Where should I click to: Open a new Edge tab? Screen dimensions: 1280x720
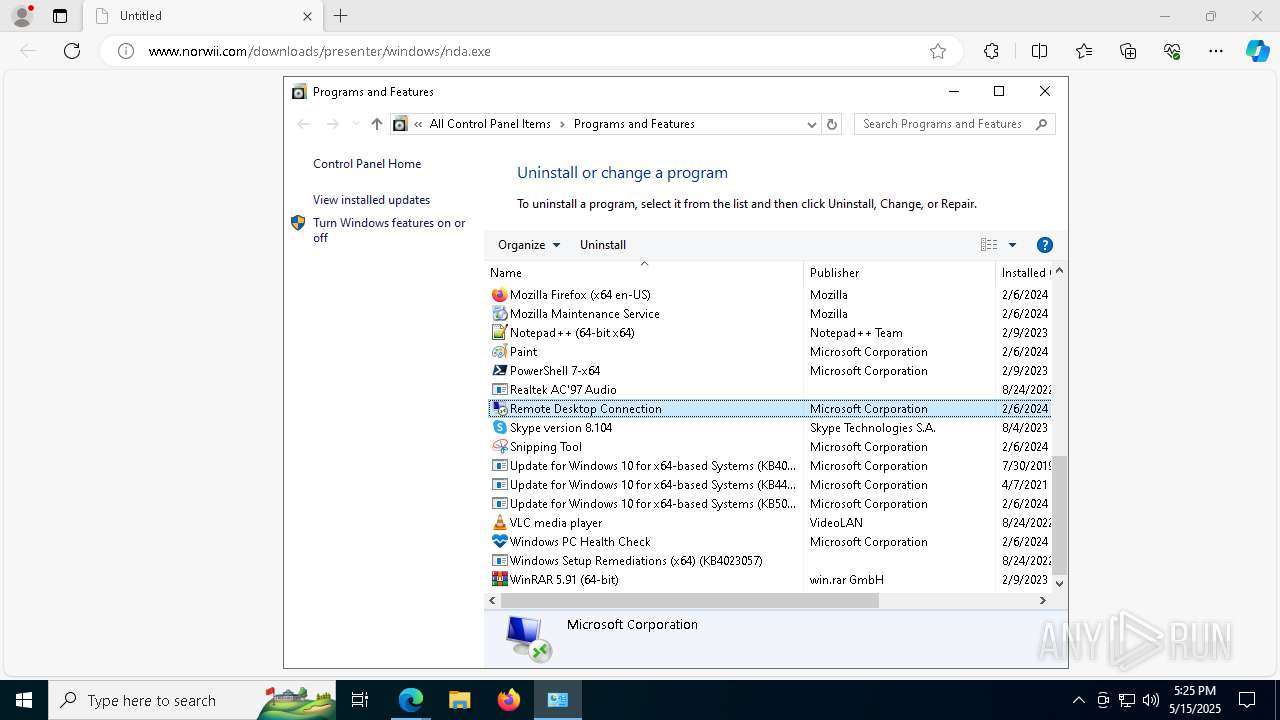[x=341, y=16]
